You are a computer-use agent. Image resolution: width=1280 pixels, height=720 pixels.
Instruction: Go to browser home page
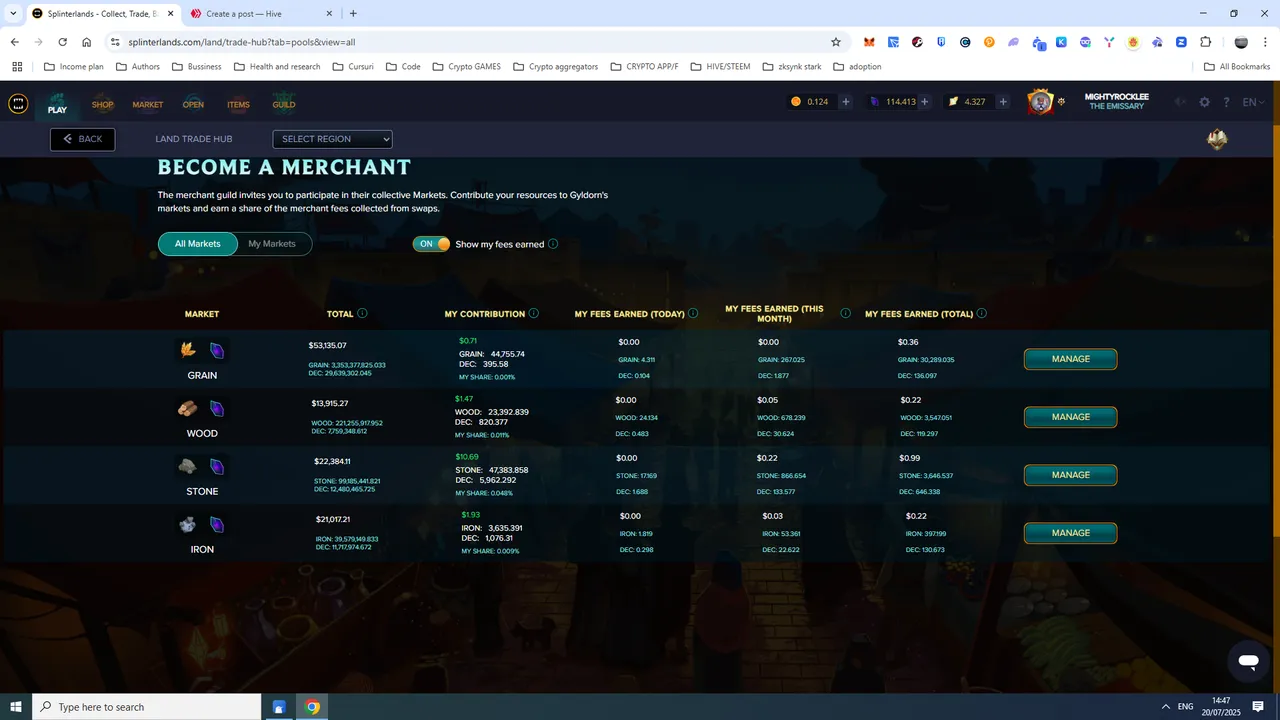(x=87, y=42)
